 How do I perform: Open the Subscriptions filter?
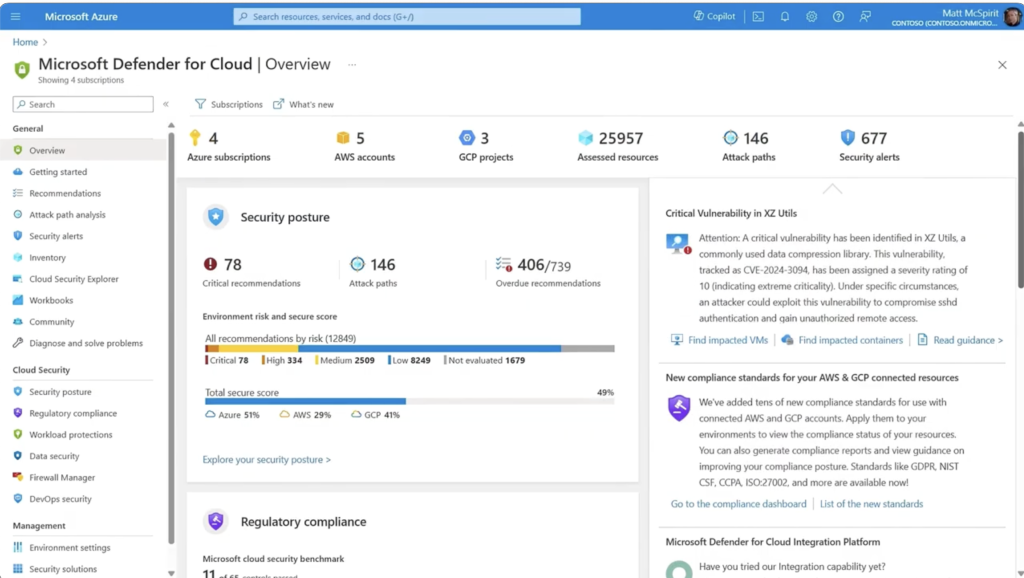point(229,104)
